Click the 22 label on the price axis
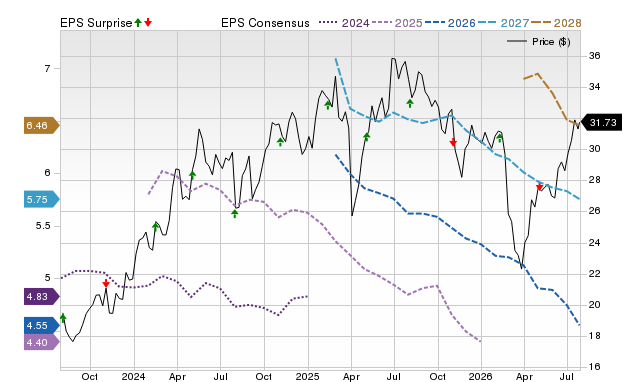Screen dimensions: 640x382 point(595,274)
